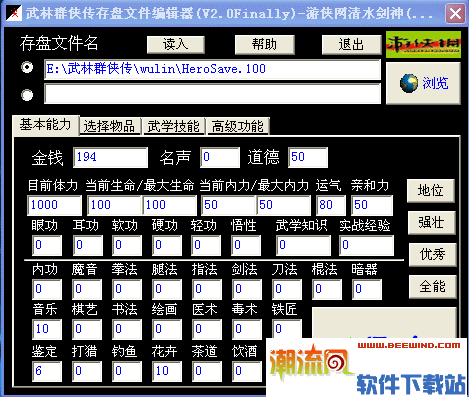
Task: Click the 金钱 money input field
Action: coord(110,157)
